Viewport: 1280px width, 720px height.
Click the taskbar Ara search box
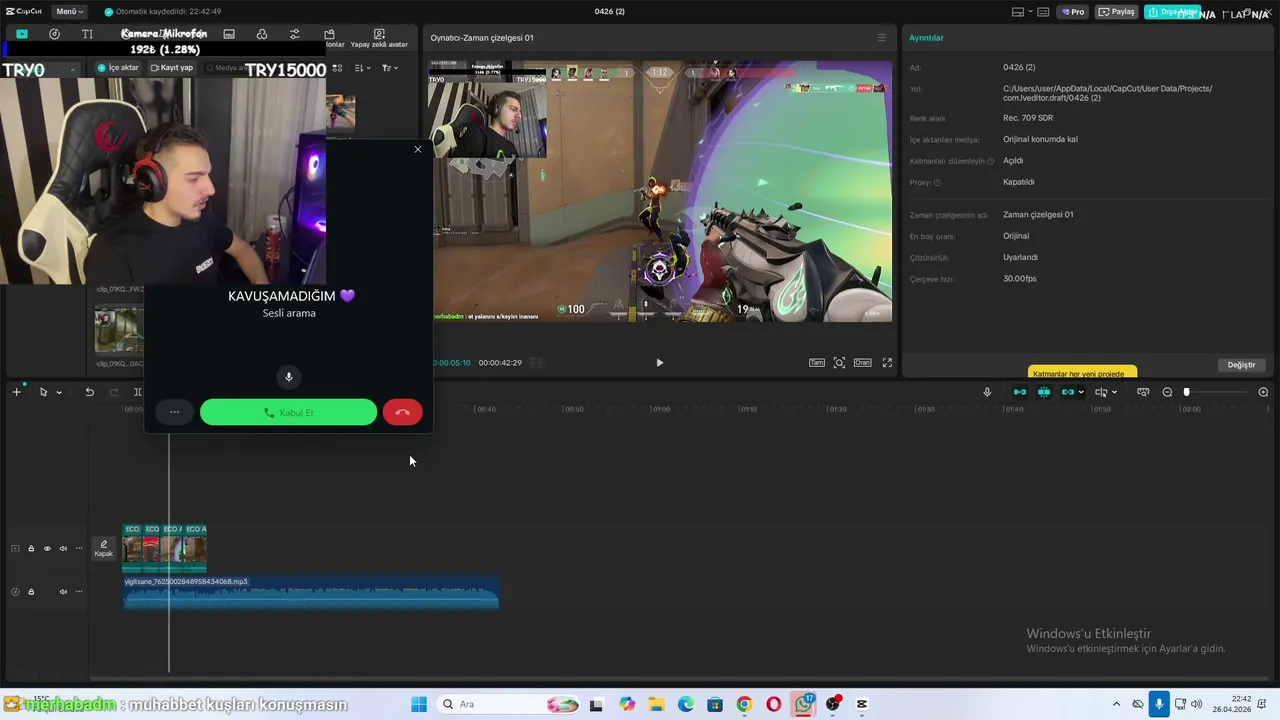[510, 704]
